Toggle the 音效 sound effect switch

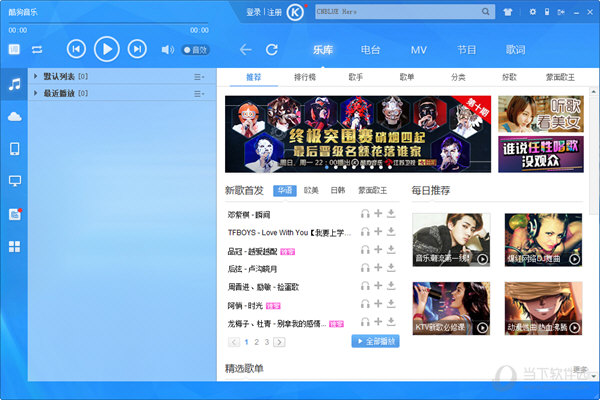(x=194, y=49)
